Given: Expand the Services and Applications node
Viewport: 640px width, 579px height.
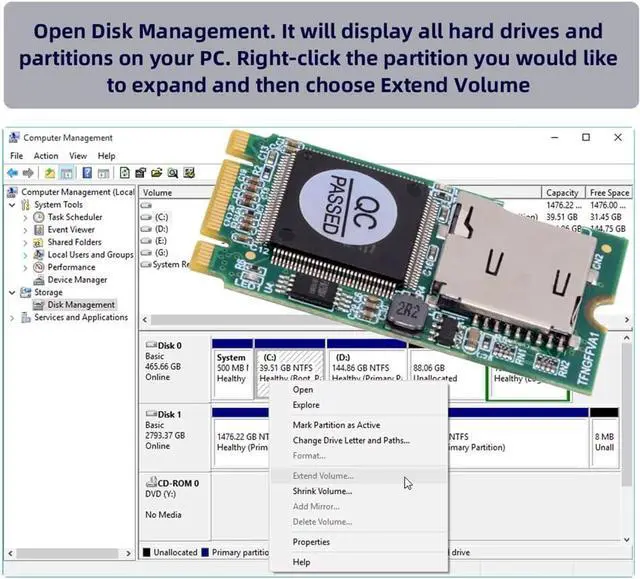Looking at the screenshot, I should [12, 318].
